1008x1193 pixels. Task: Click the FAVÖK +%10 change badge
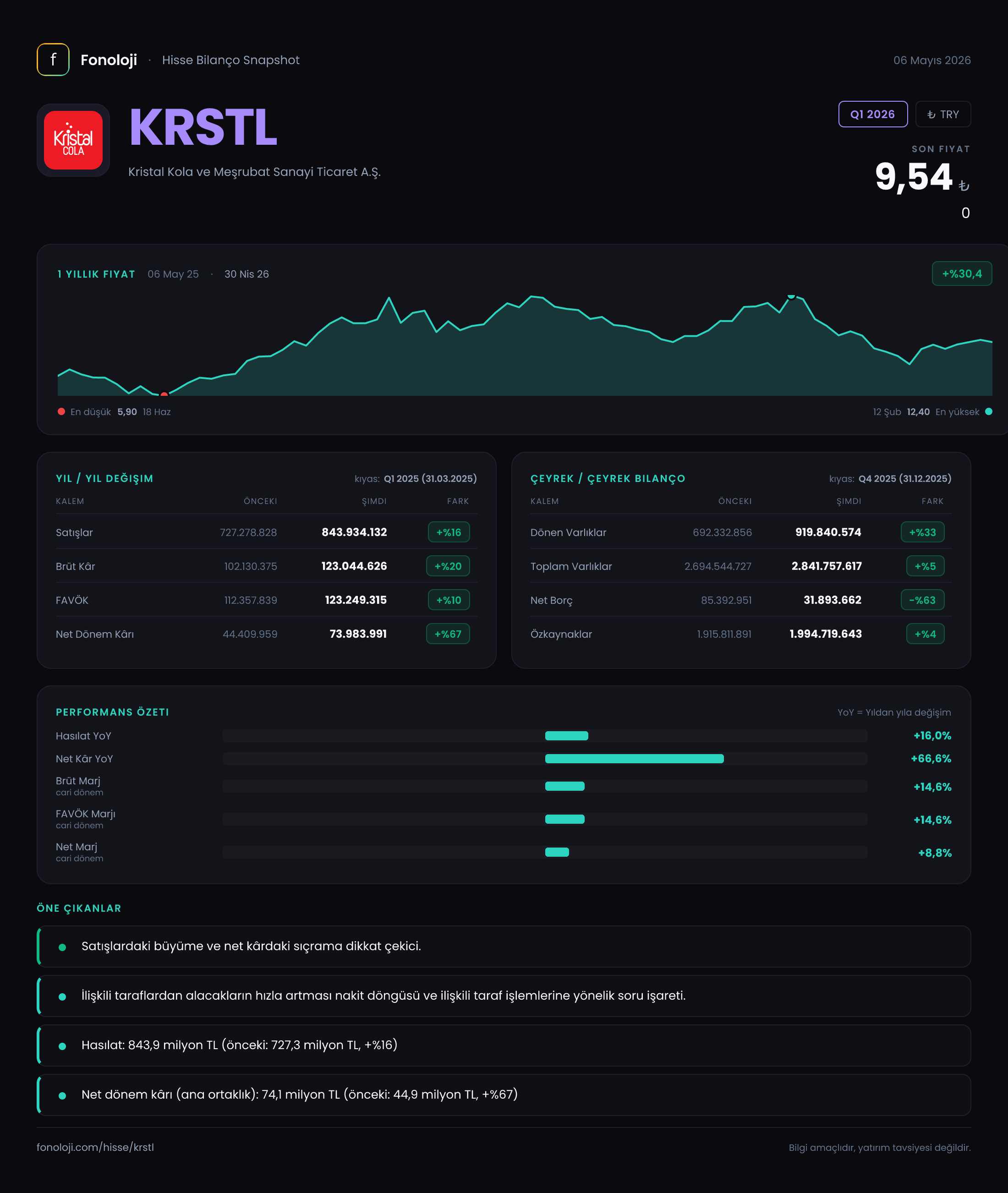click(x=449, y=600)
